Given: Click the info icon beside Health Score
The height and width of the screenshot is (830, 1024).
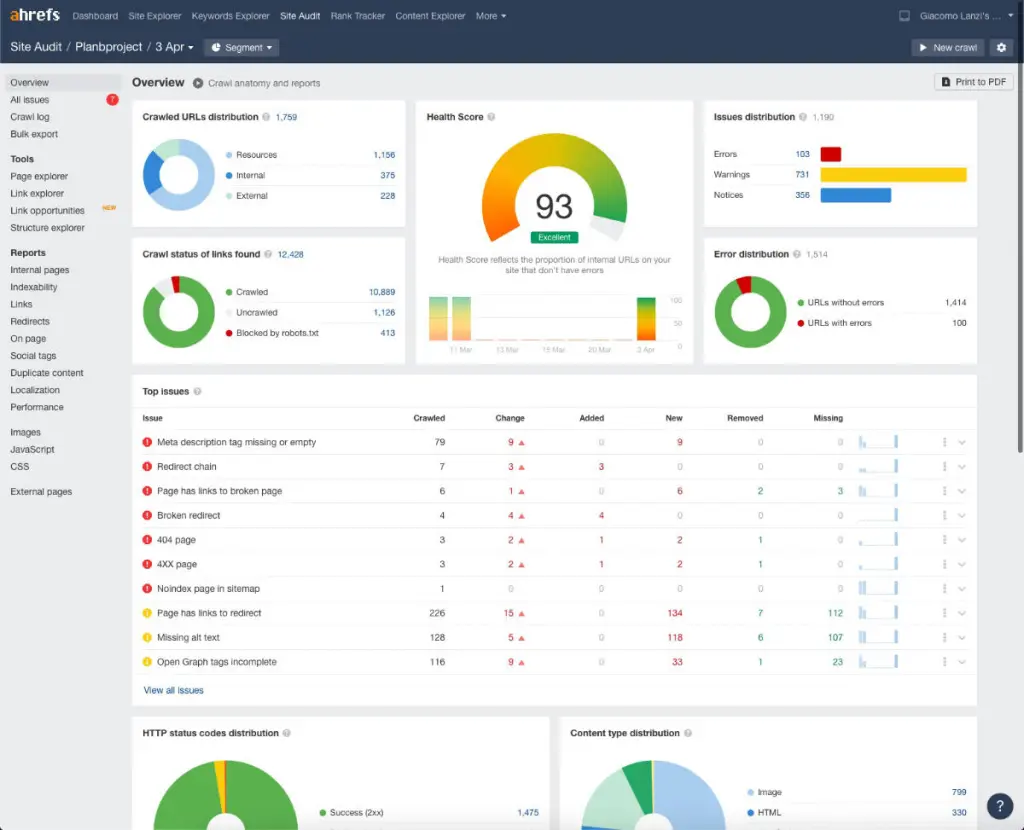Looking at the screenshot, I should point(491,117).
